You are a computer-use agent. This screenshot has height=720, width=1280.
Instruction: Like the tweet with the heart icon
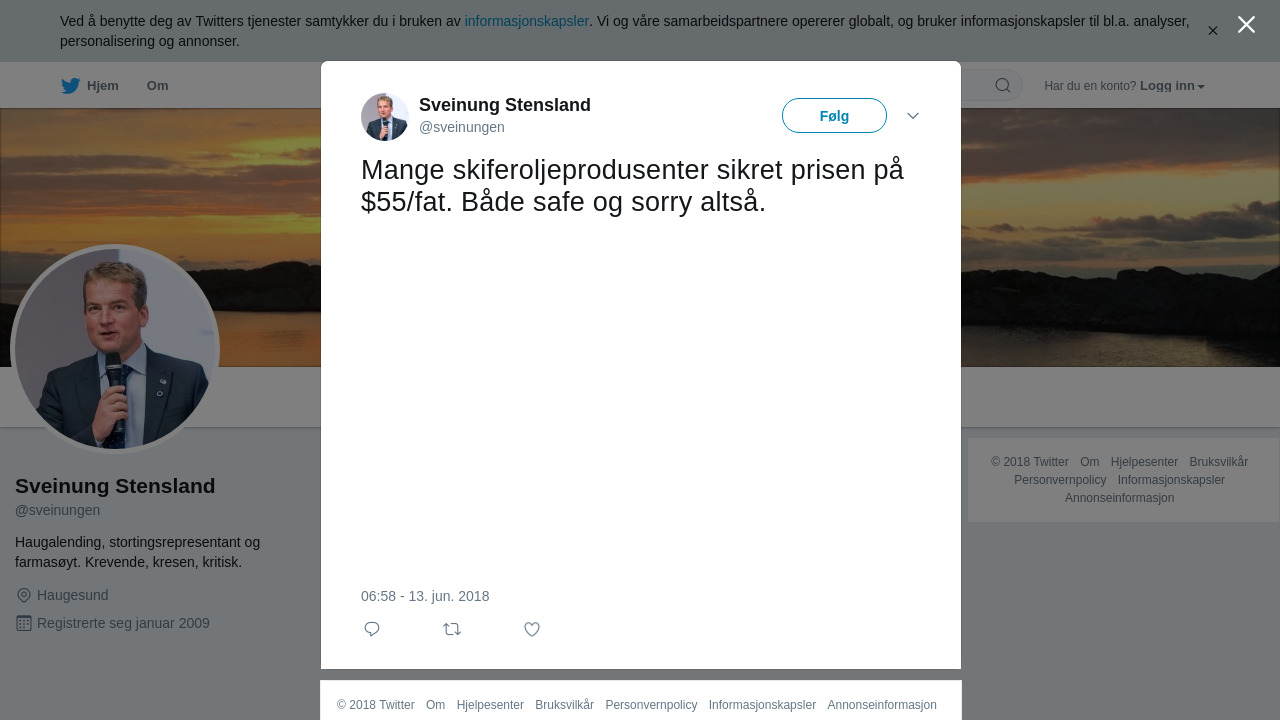pyautogui.click(x=532, y=629)
